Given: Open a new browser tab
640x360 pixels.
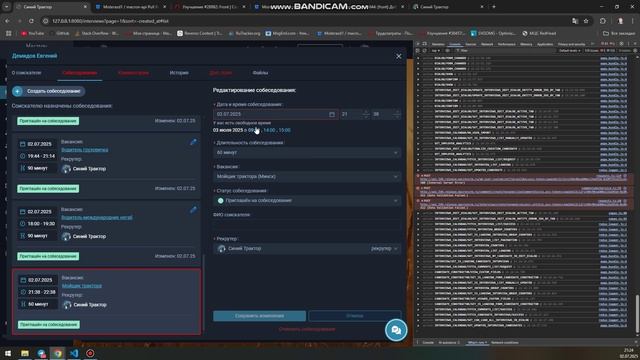Looking at the screenshot, I should tap(493, 7).
